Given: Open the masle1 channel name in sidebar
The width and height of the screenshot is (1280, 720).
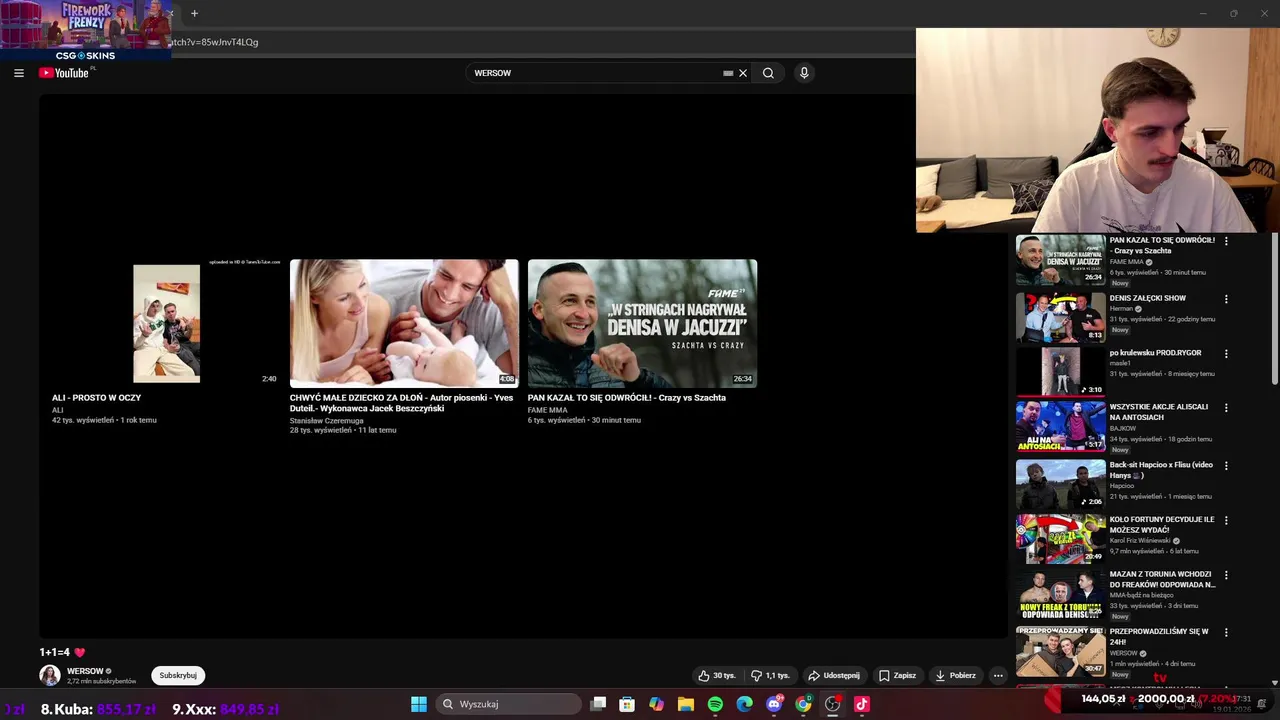Looking at the screenshot, I should pos(1119,364).
